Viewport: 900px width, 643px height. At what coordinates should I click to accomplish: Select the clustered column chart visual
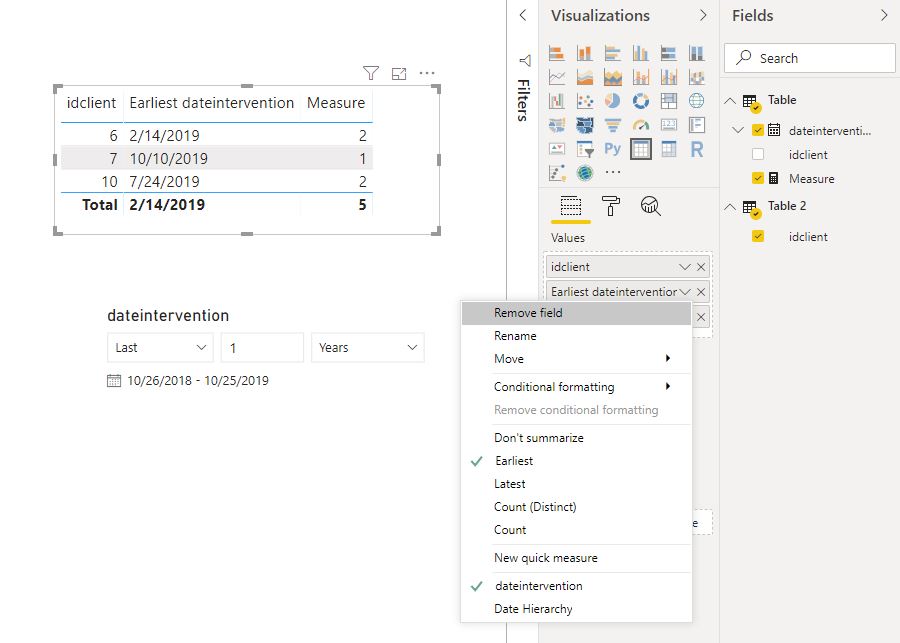tap(641, 53)
